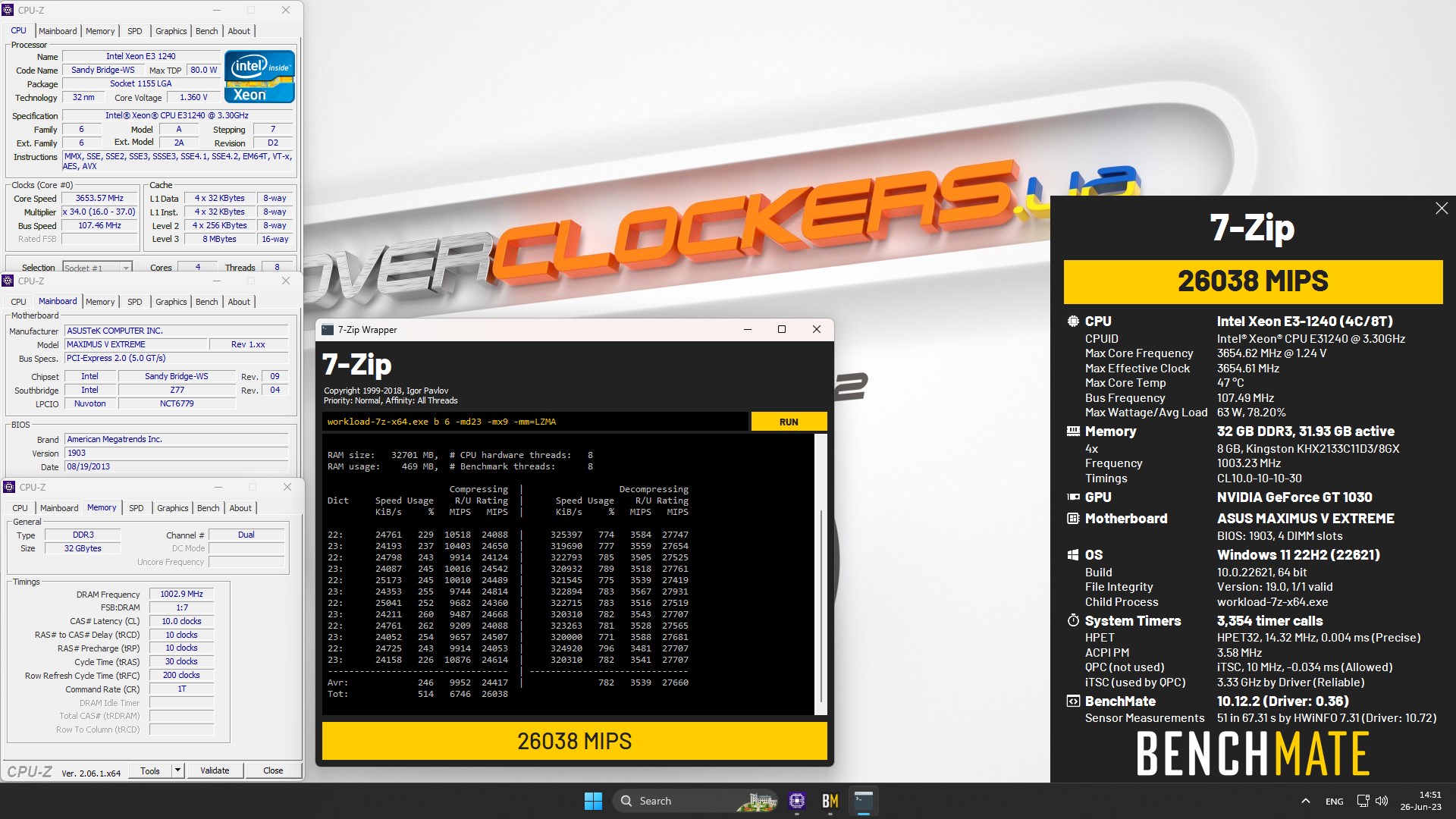The image size is (1456, 819).
Task: Open the Windows Start menu
Action: pyautogui.click(x=593, y=801)
